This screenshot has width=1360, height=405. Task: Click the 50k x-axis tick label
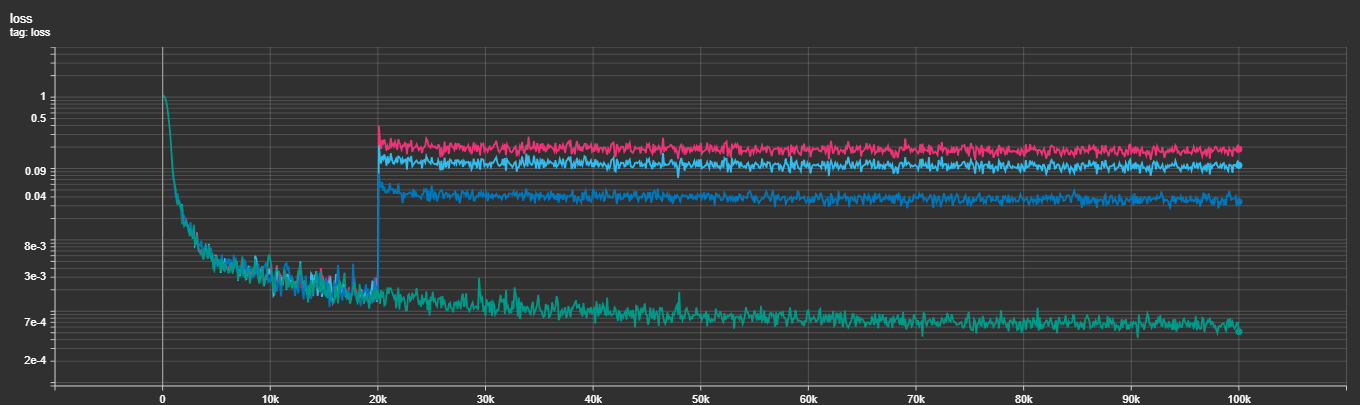pyautogui.click(x=700, y=397)
